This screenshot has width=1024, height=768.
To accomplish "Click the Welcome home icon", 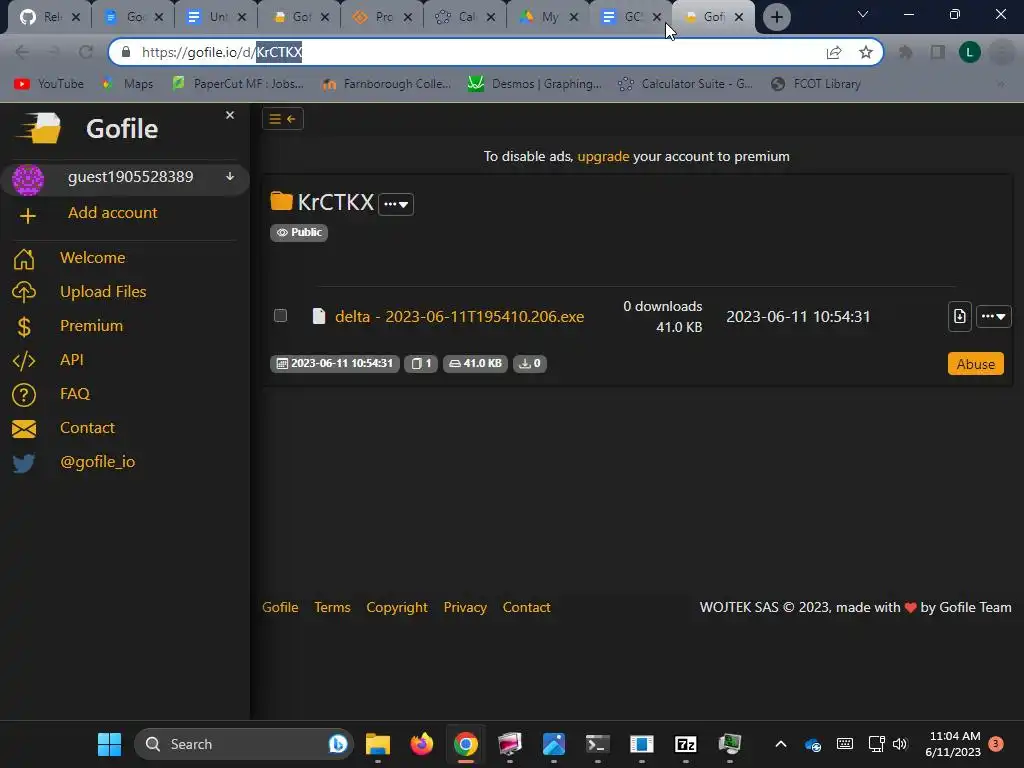I will coord(24,259).
